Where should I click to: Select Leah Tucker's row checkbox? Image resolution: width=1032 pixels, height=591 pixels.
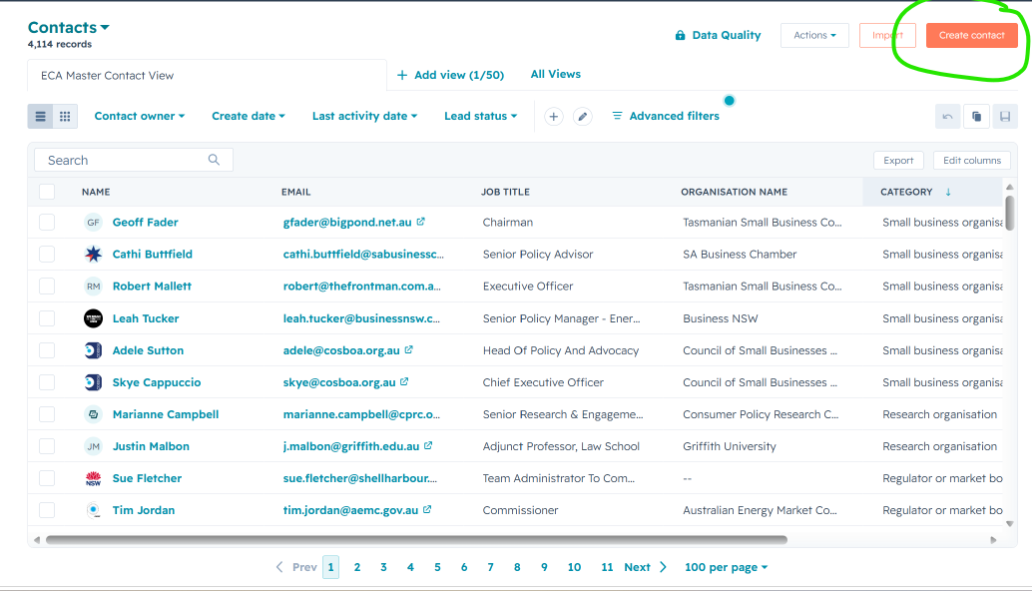[x=47, y=319]
